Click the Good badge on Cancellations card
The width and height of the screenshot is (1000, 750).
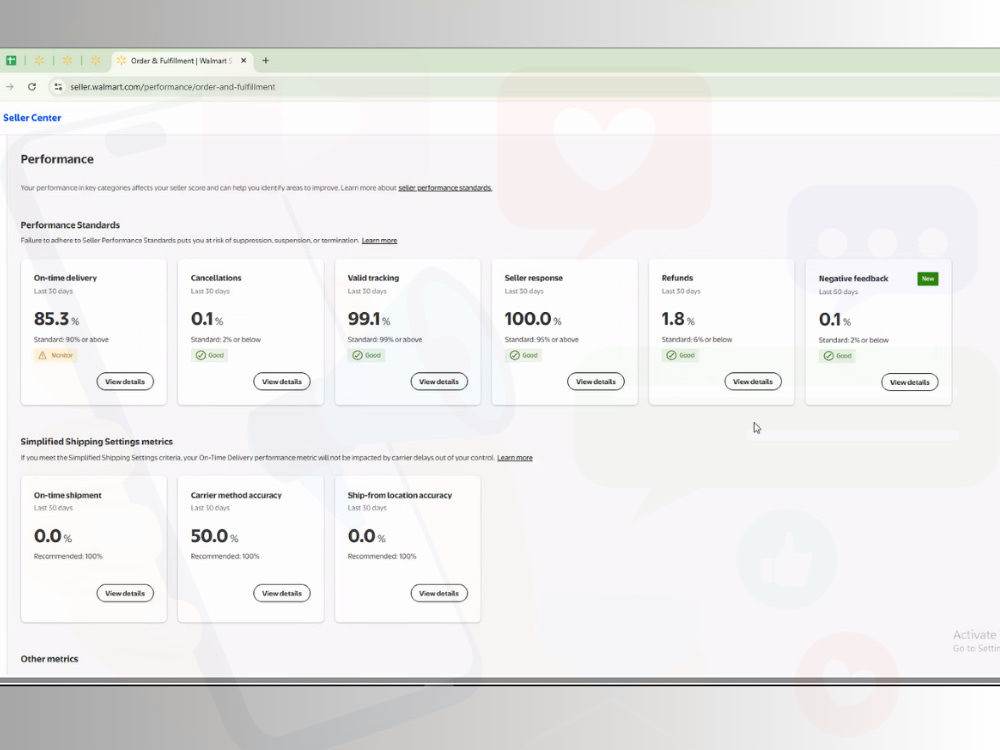209,355
